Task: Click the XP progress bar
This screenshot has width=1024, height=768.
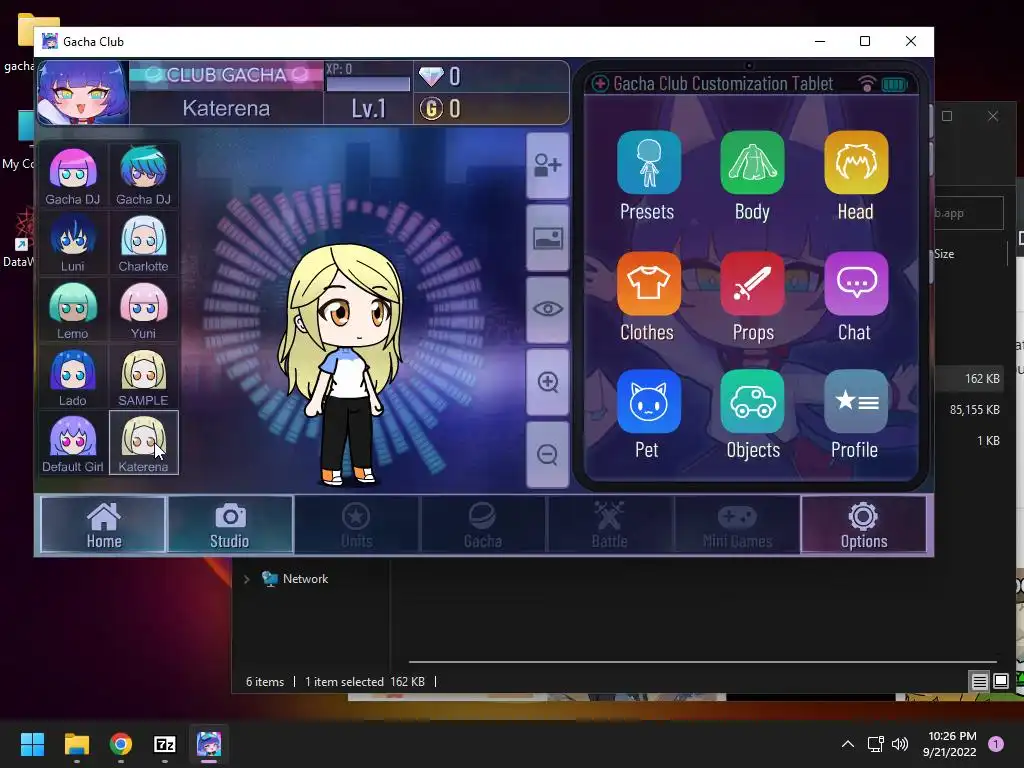Action: 368,84
